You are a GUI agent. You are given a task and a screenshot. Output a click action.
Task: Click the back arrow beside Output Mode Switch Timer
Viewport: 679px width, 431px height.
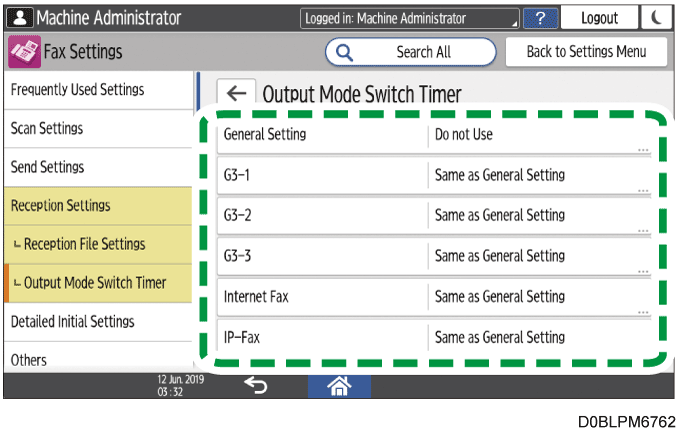tap(236, 94)
